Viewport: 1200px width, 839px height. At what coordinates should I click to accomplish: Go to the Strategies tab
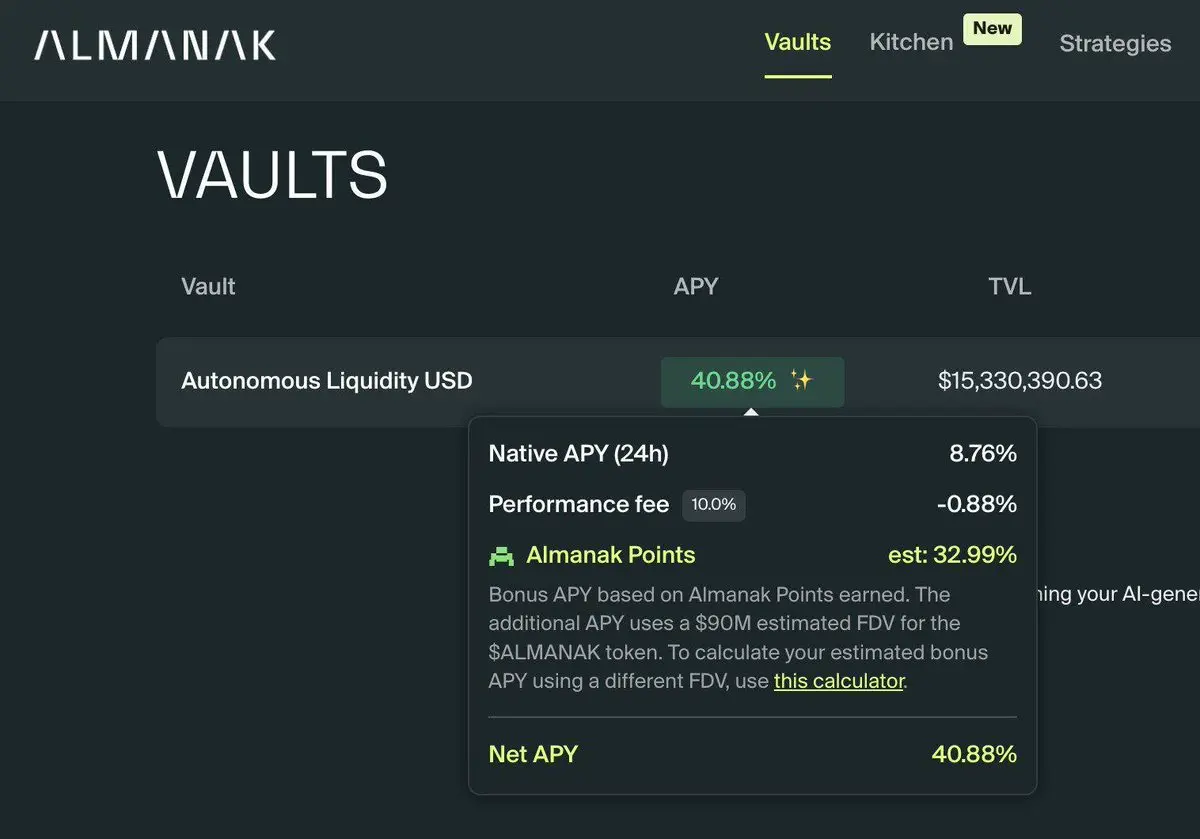1115,43
